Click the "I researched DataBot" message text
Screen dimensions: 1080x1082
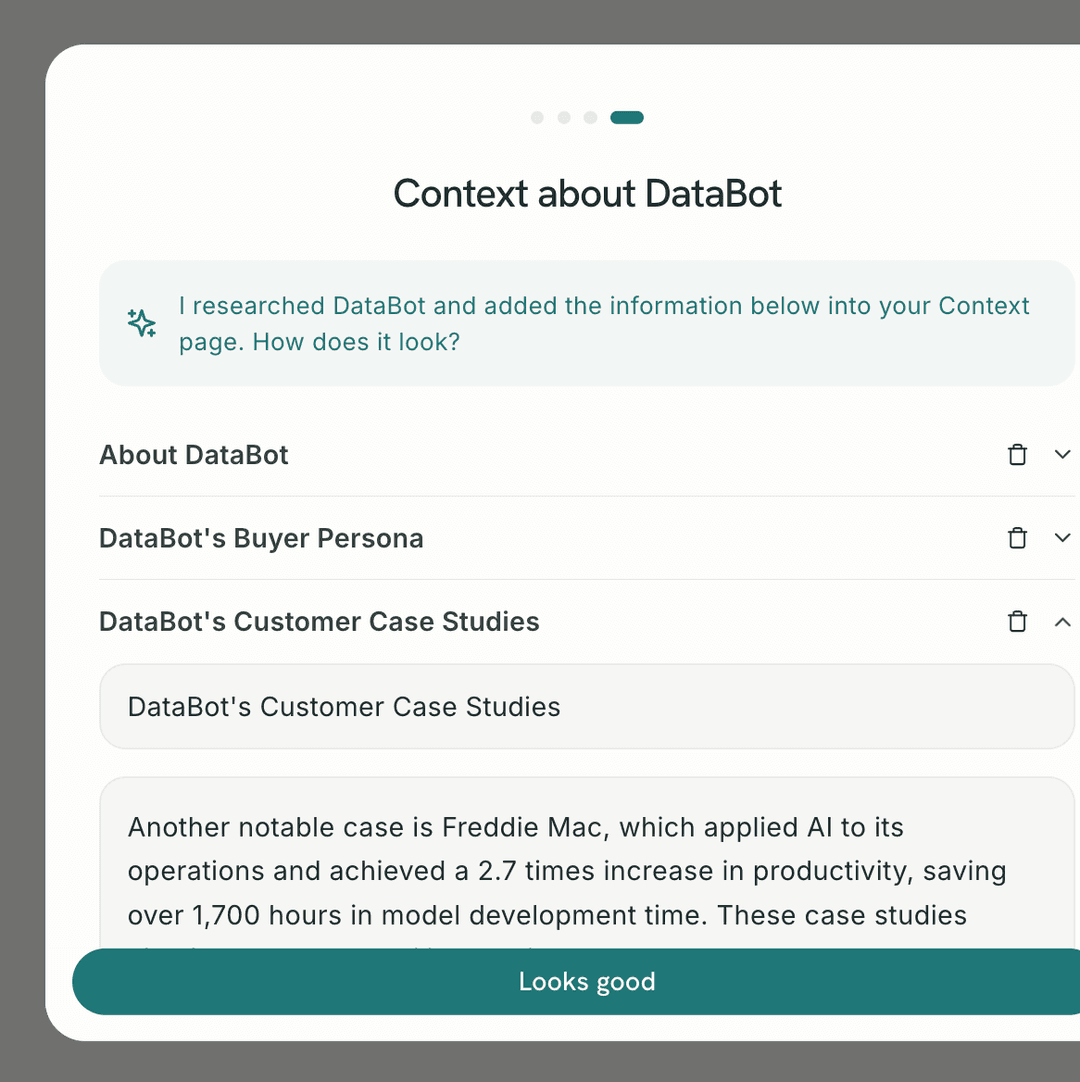603,323
